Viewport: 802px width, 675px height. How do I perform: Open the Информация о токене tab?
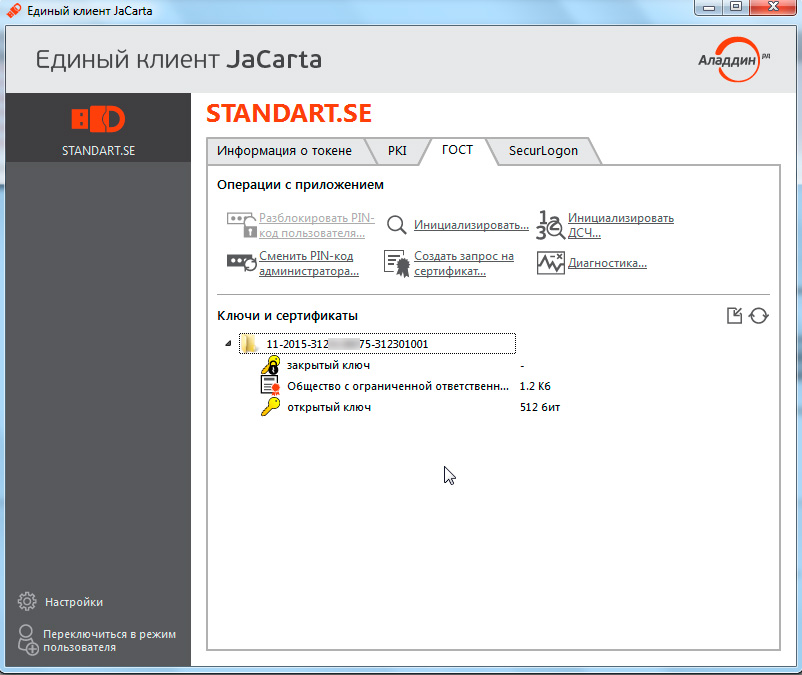[x=284, y=151]
